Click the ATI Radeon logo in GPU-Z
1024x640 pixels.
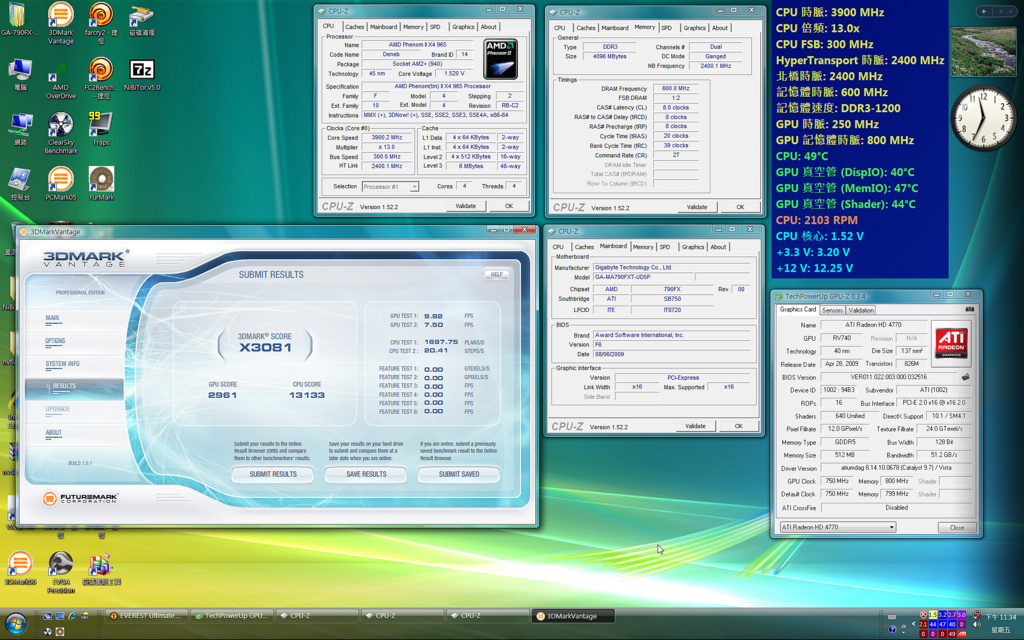tap(951, 342)
